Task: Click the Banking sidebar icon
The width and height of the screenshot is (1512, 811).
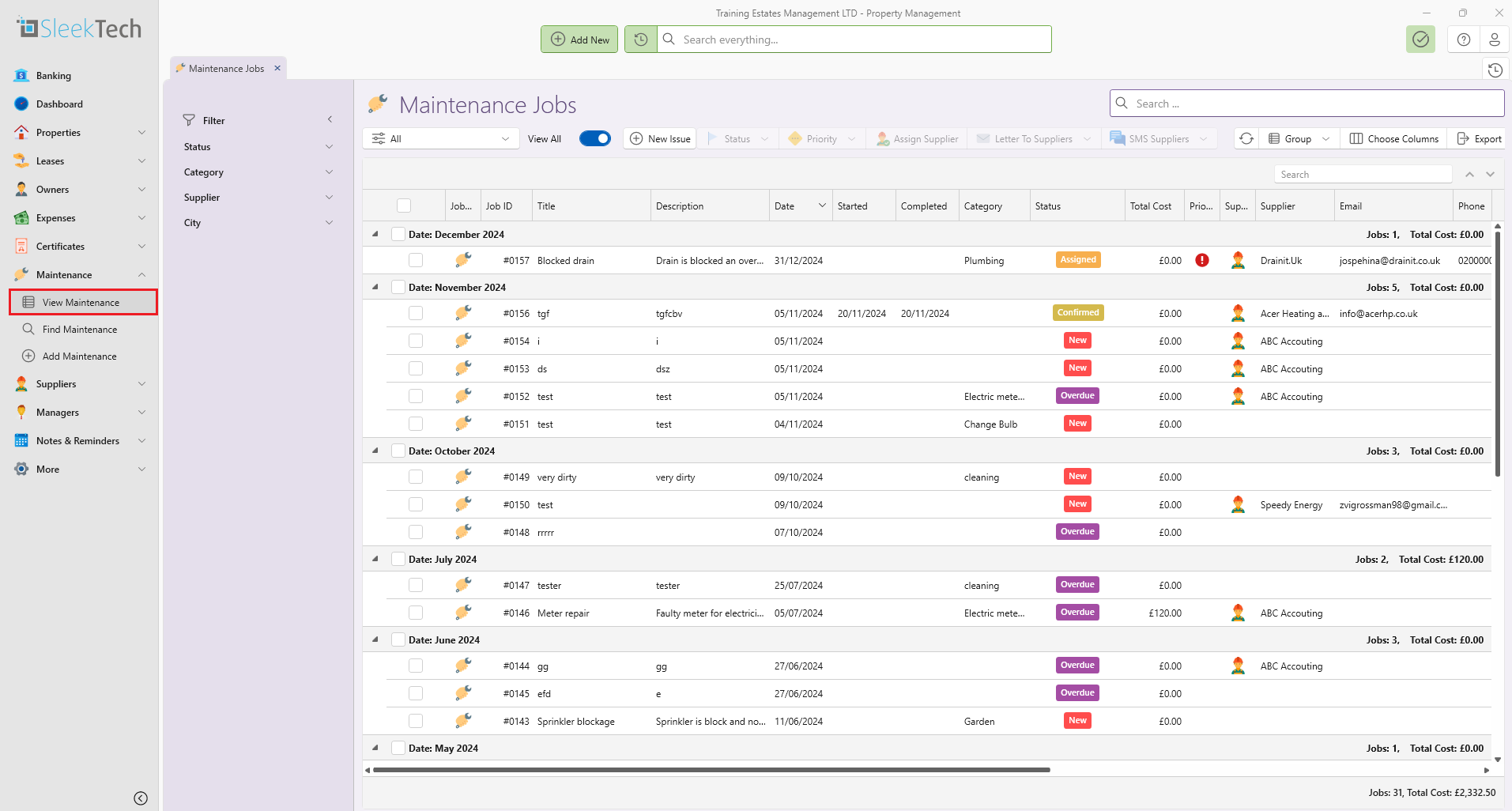Action: [21, 76]
